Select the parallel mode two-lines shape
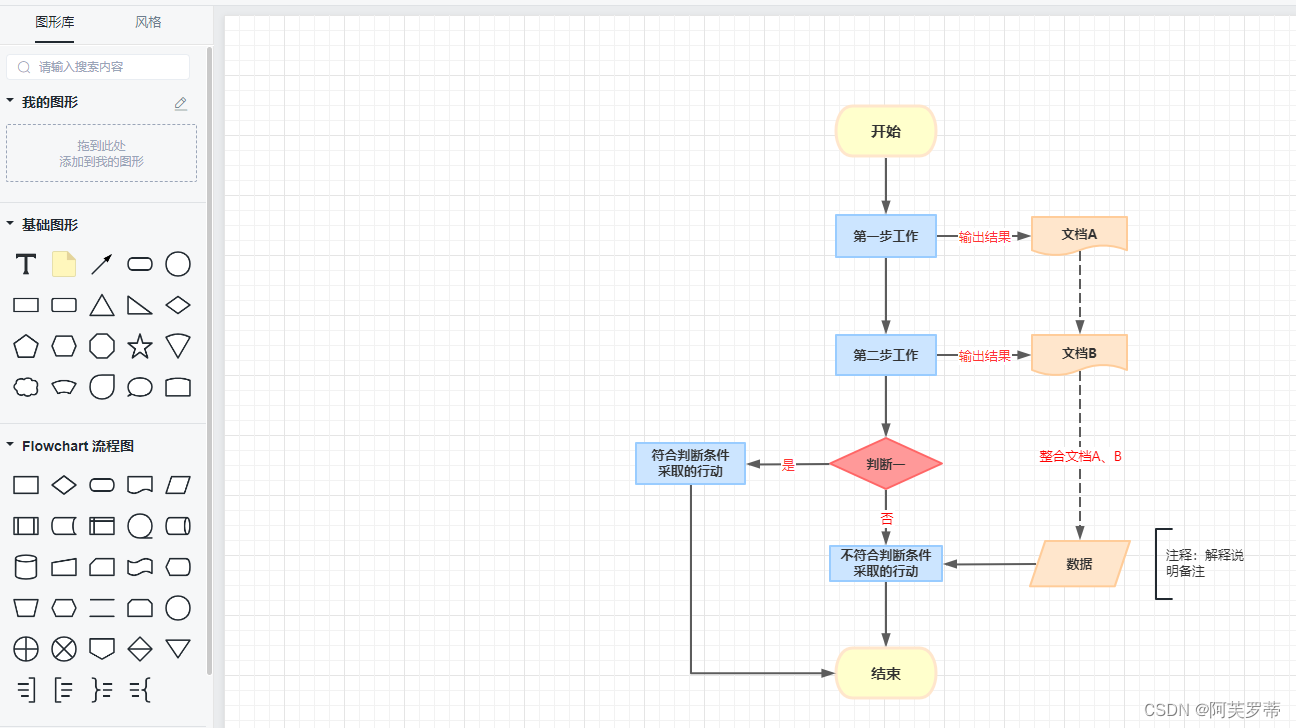The image size is (1296, 728). click(x=102, y=608)
